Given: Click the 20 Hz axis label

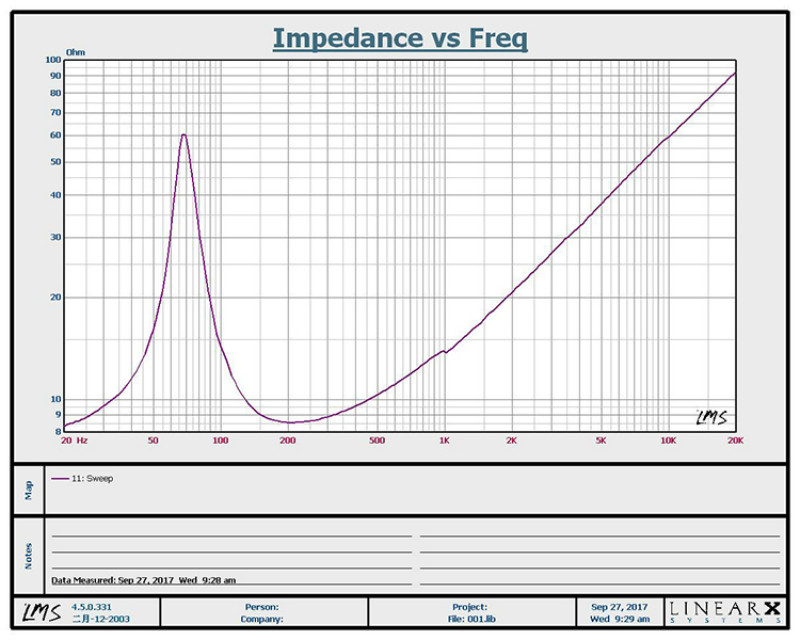Looking at the screenshot, I should pyautogui.click(x=73, y=439).
